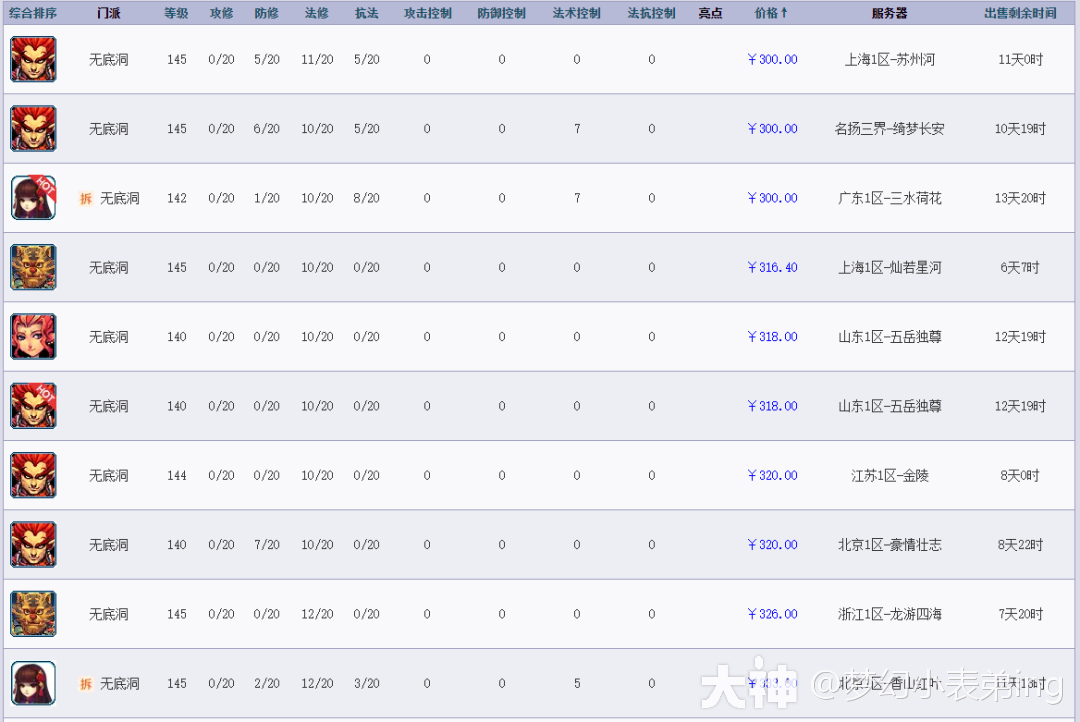This screenshot has height=722, width=1080.
Task: Click the 等级 column header
Action: pos(176,13)
